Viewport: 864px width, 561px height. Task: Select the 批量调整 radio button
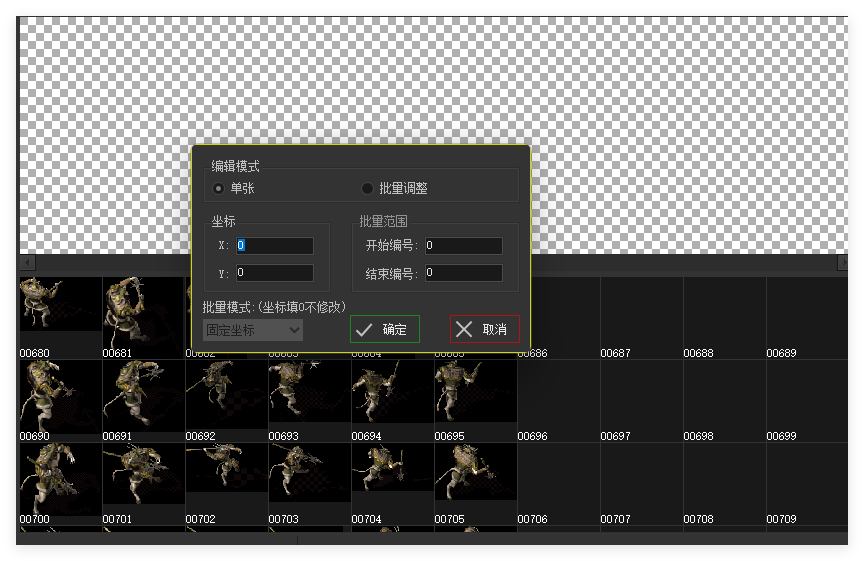(367, 188)
